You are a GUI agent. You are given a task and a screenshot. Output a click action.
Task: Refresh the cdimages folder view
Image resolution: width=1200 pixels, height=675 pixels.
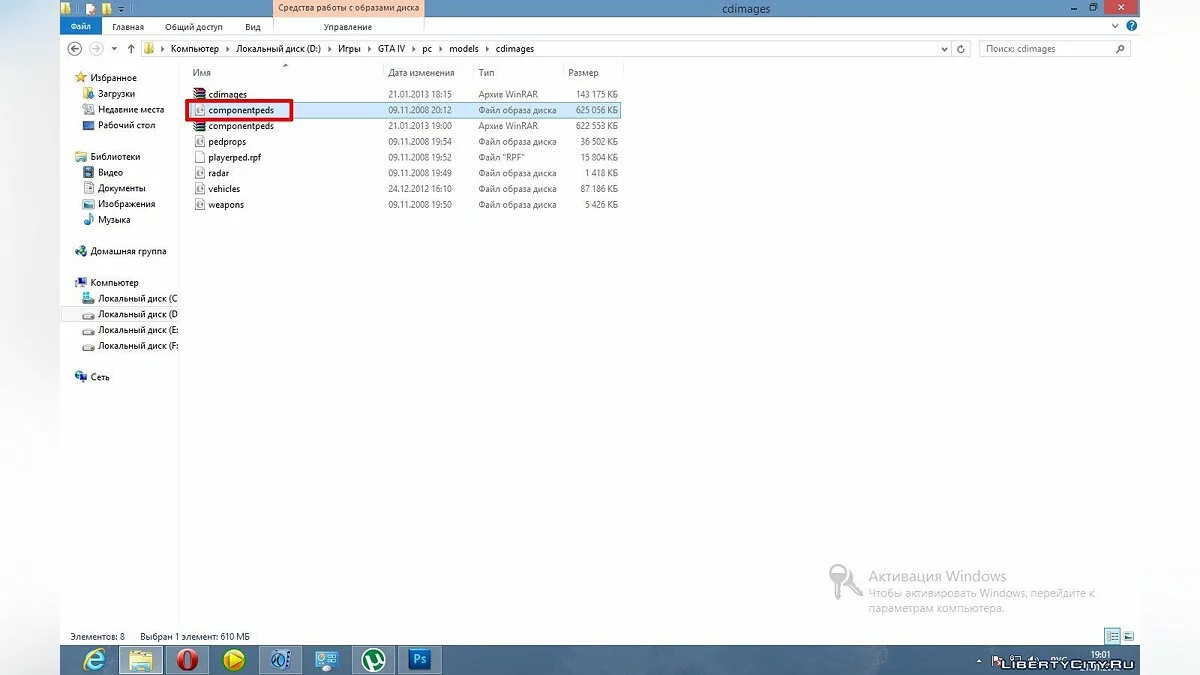point(961,48)
